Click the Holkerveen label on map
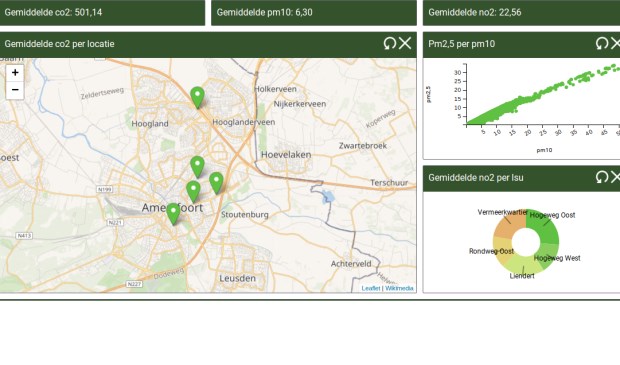This screenshot has height=365, width=620. 275,89
